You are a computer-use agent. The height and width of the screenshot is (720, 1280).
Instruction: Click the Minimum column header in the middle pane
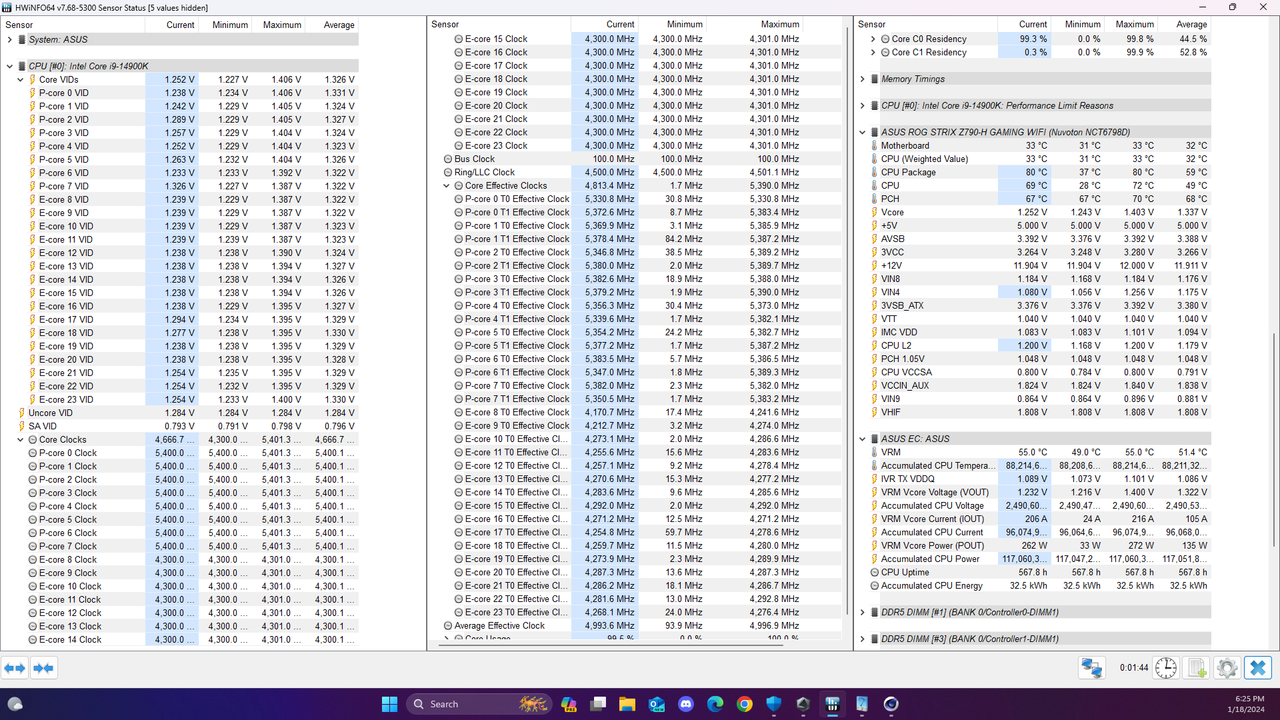pos(672,24)
